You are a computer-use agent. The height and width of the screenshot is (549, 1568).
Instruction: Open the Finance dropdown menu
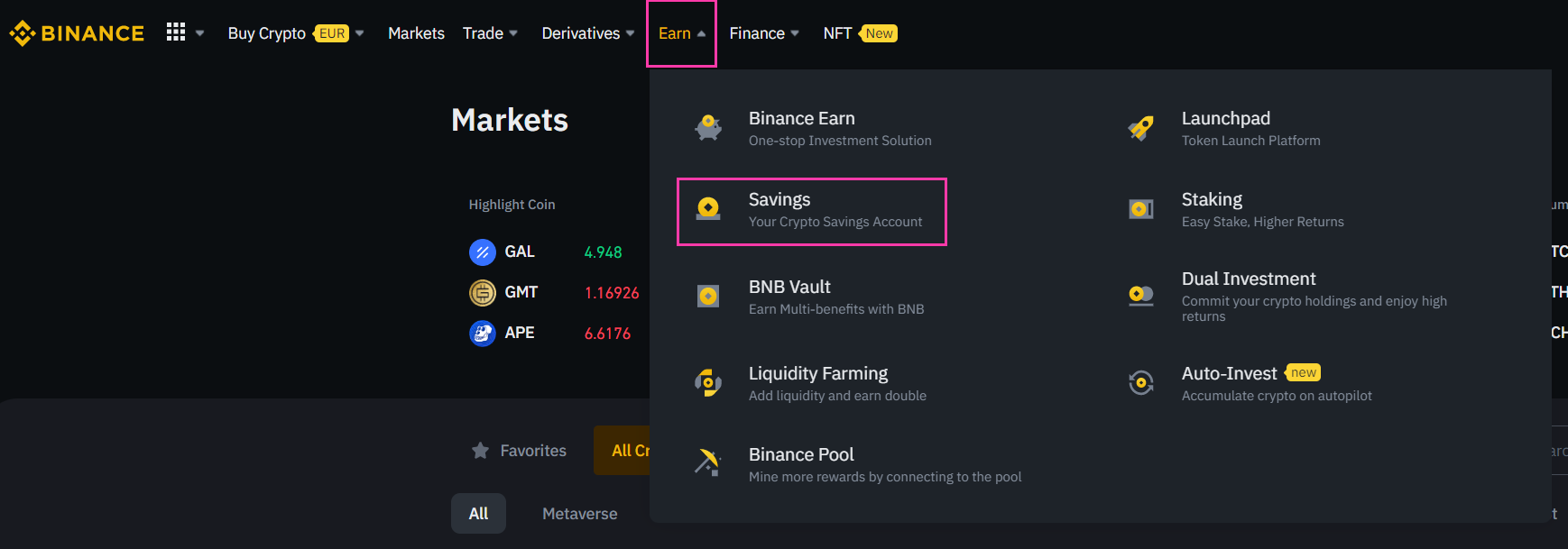coord(763,33)
